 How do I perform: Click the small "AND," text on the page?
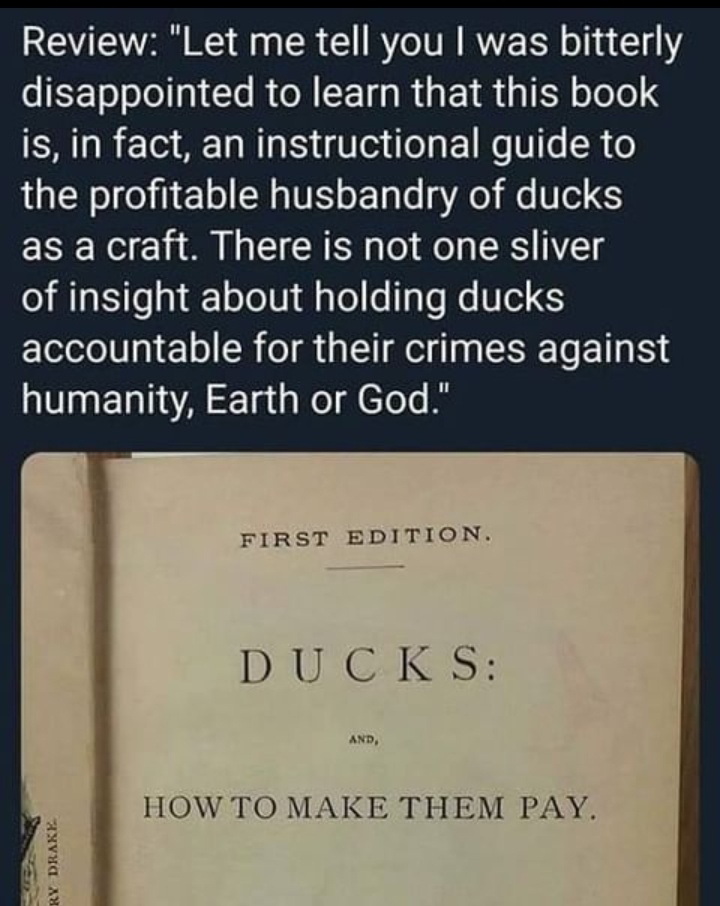point(363,739)
